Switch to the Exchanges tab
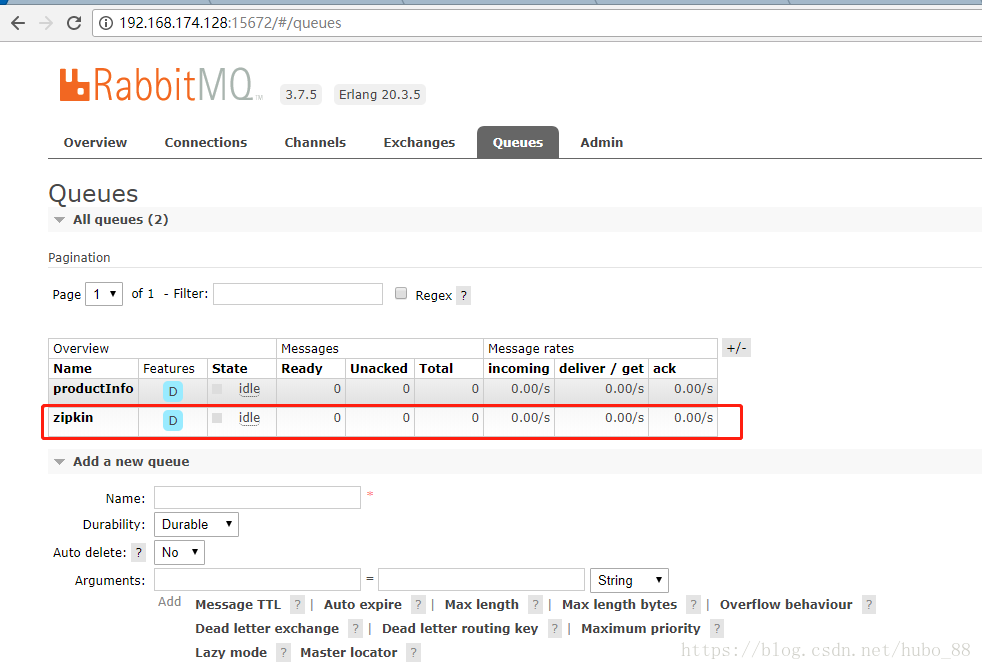Screen dimensions: 982x670 [x=419, y=142]
